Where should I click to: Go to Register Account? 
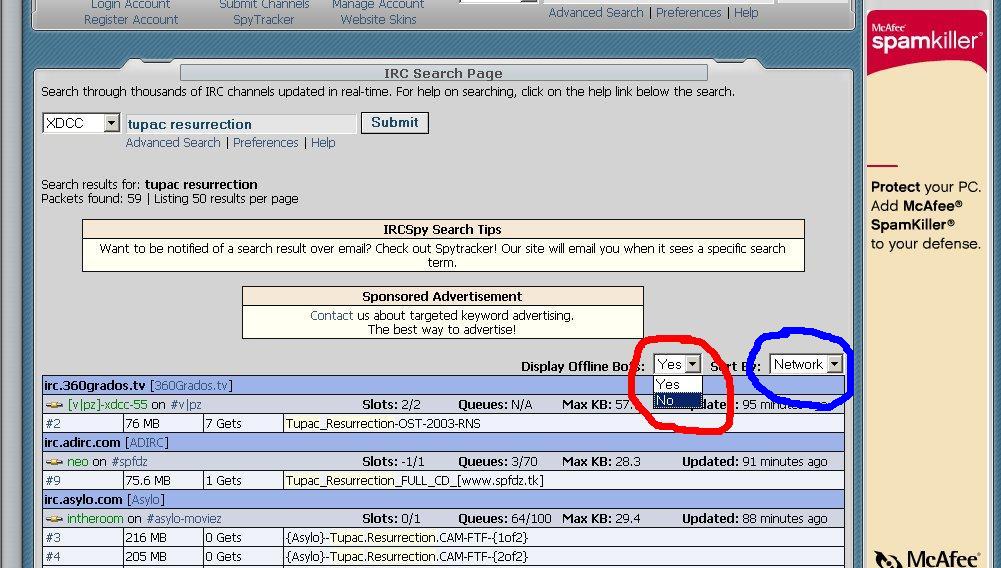[x=131, y=20]
